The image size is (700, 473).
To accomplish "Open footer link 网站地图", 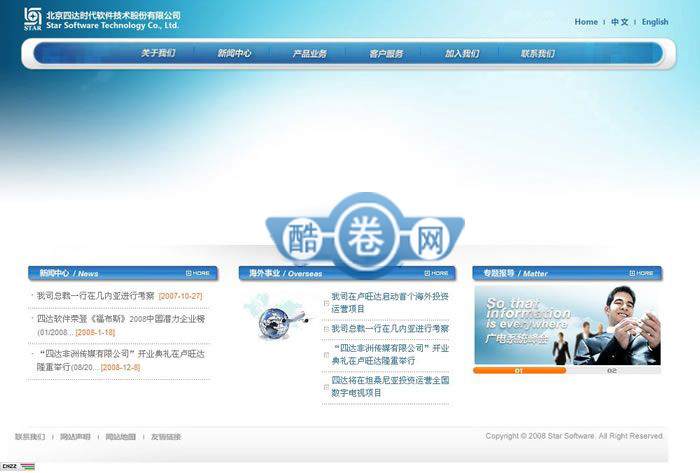I will (x=121, y=437).
